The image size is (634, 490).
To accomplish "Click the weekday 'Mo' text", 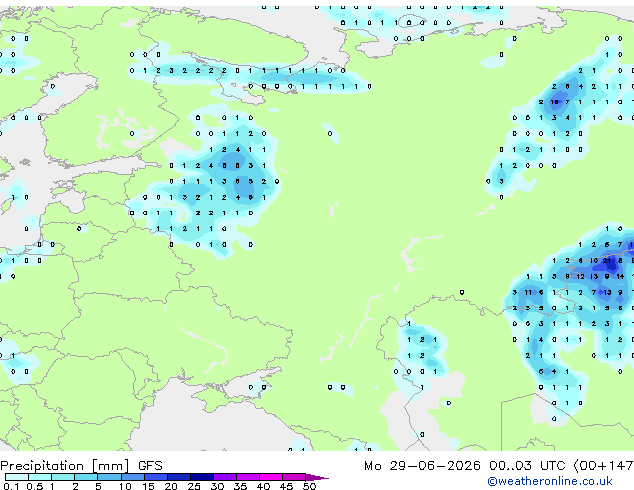I will (x=372, y=466).
